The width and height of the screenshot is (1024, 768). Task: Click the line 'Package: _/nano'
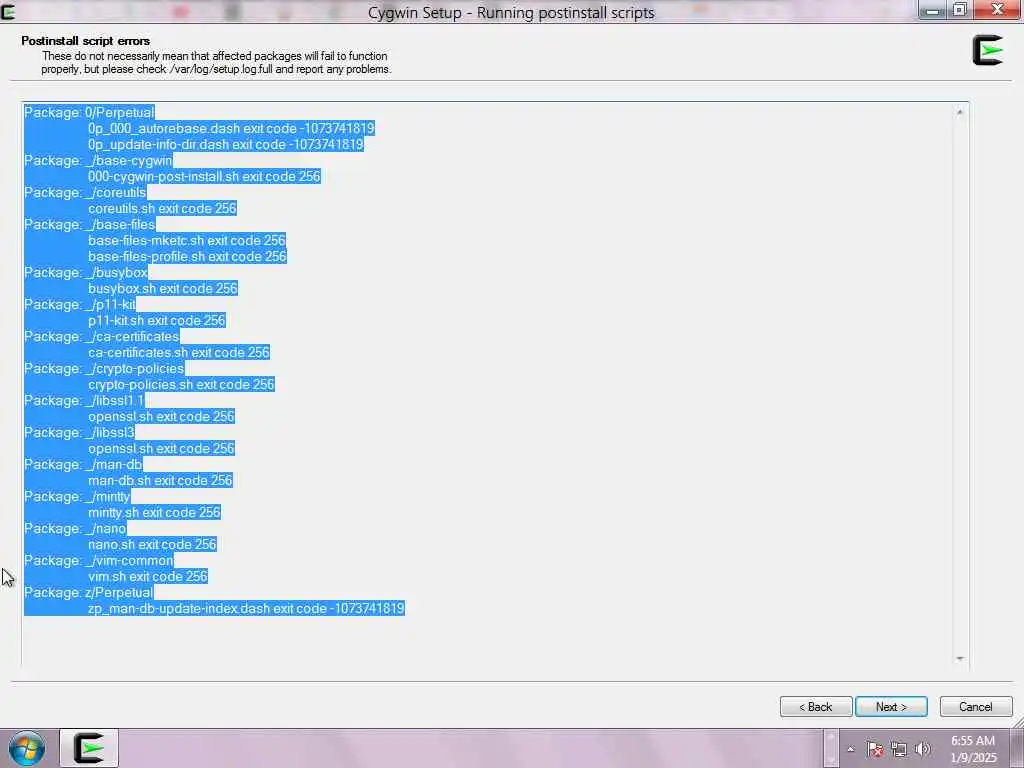76,528
